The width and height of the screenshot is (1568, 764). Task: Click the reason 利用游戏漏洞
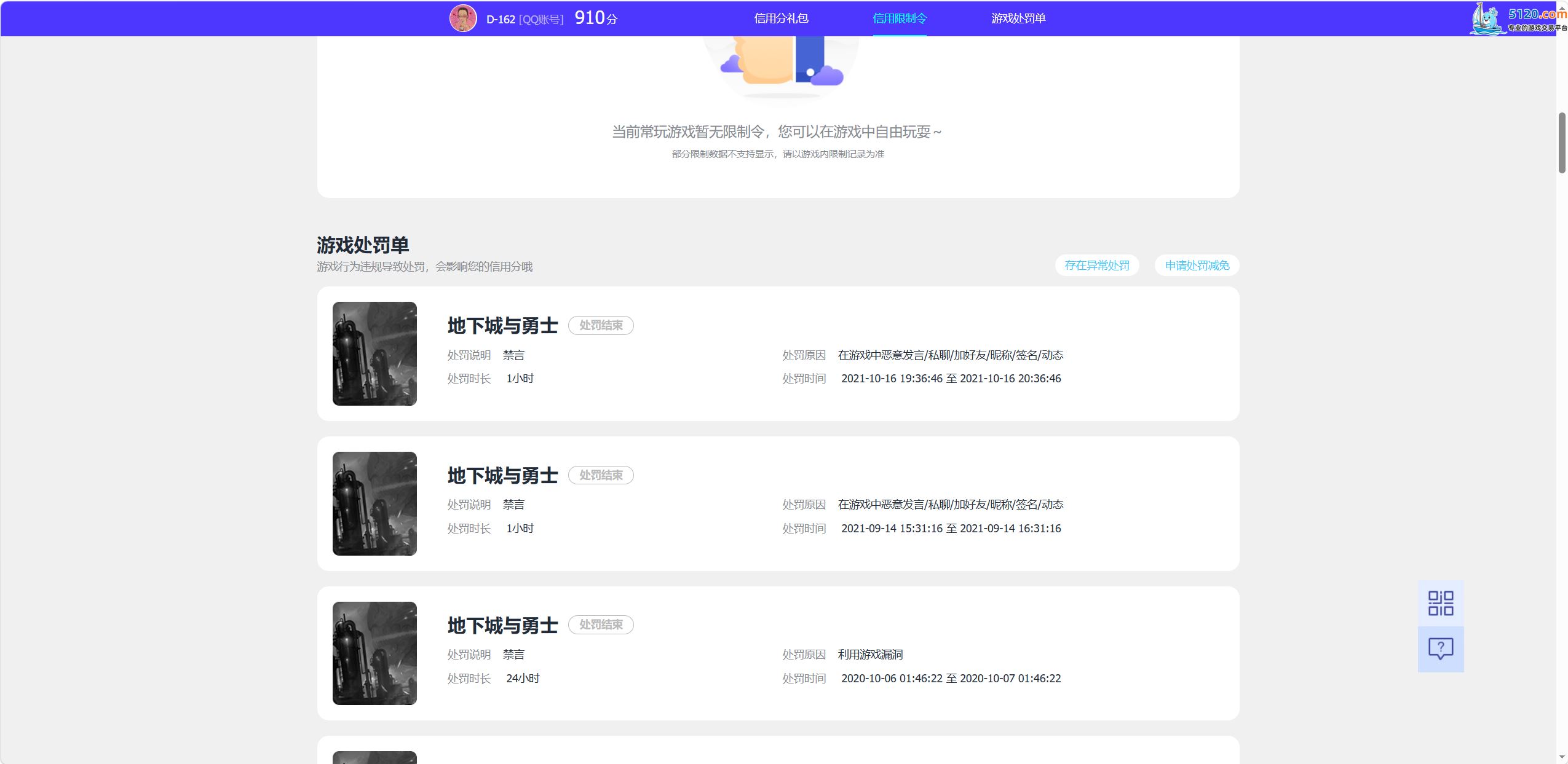[870, 655]
